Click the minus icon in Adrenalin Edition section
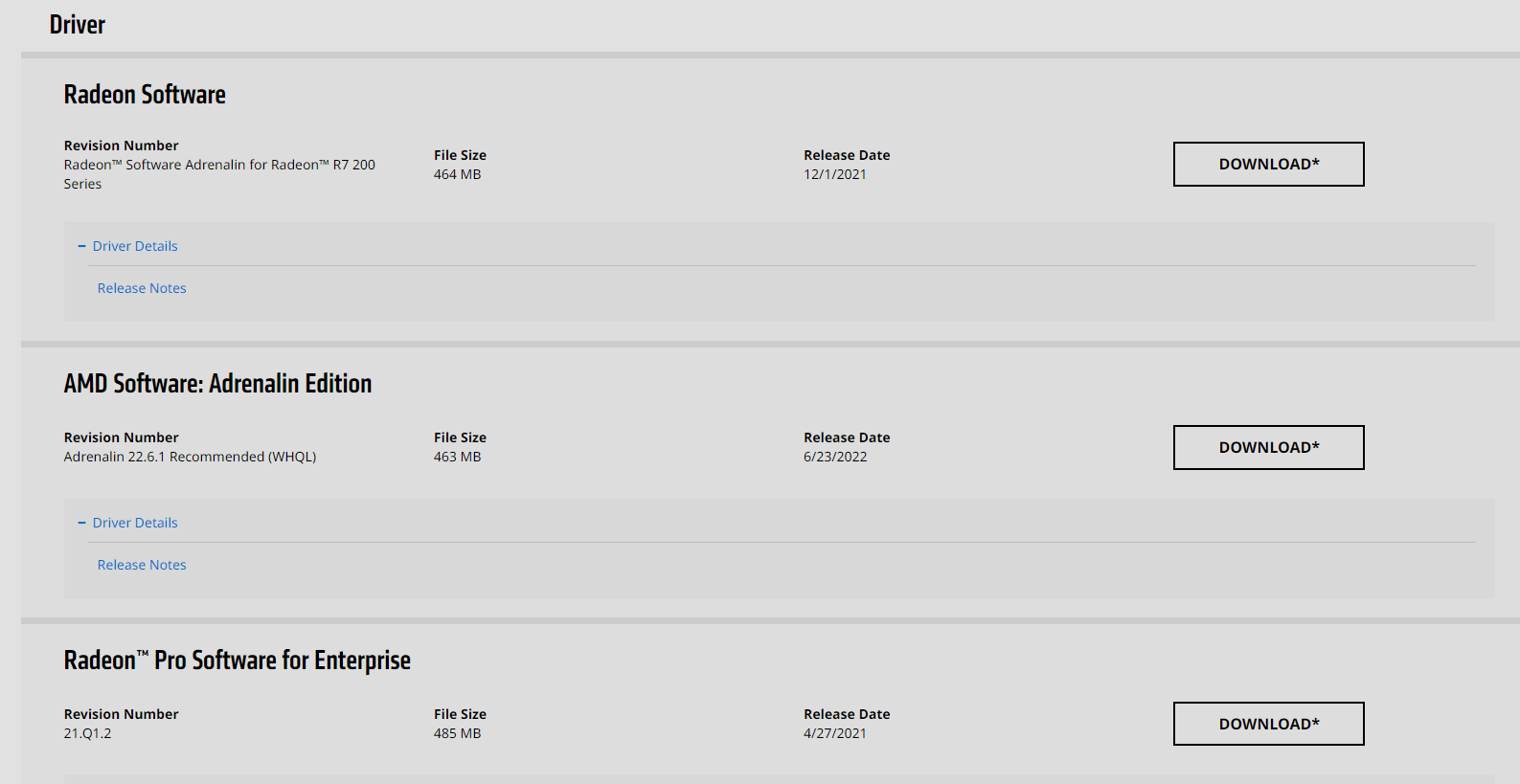Screen dimensions: 1520x784 (x=81, y=523)
